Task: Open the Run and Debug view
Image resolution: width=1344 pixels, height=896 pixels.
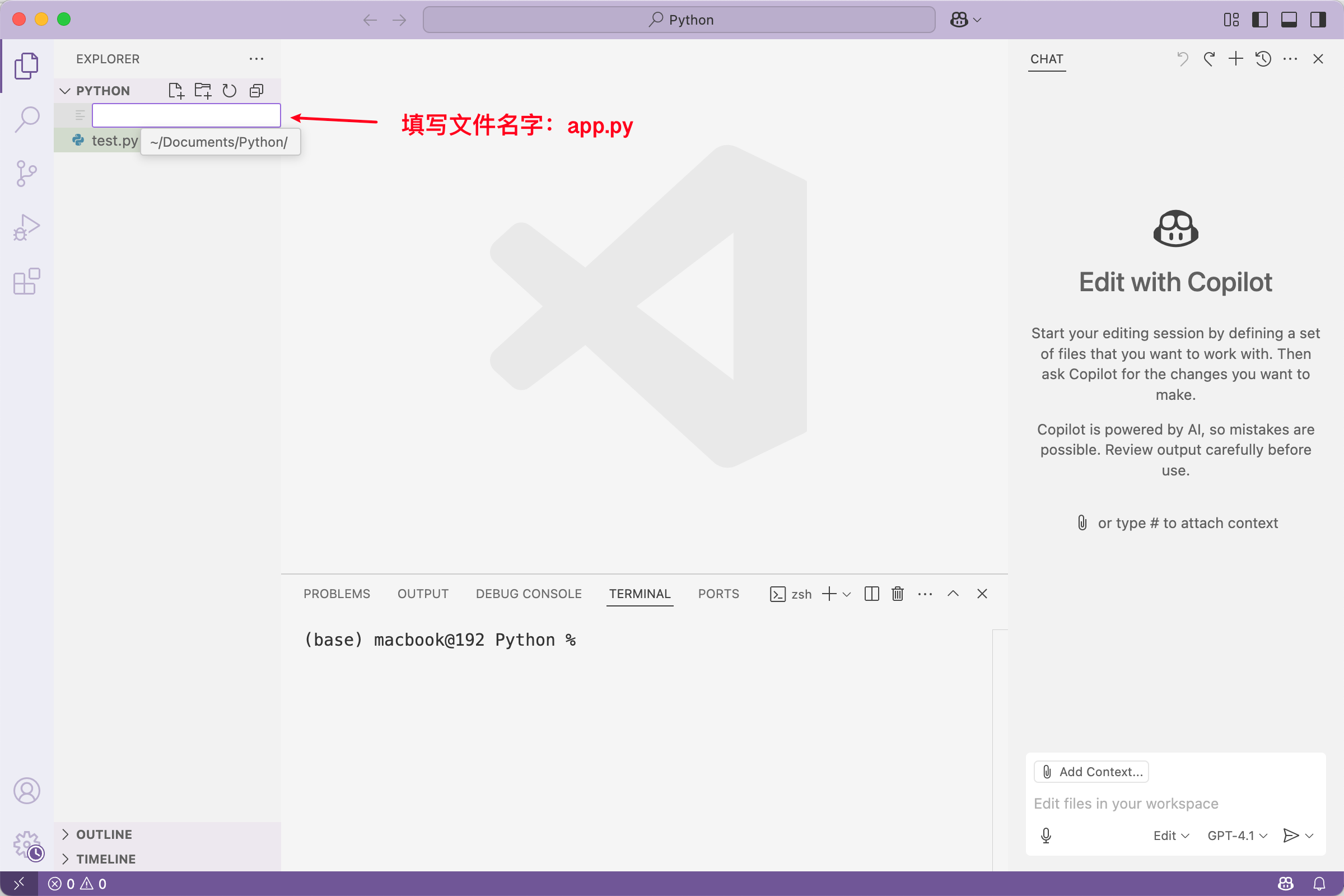Action: point(26,227)
